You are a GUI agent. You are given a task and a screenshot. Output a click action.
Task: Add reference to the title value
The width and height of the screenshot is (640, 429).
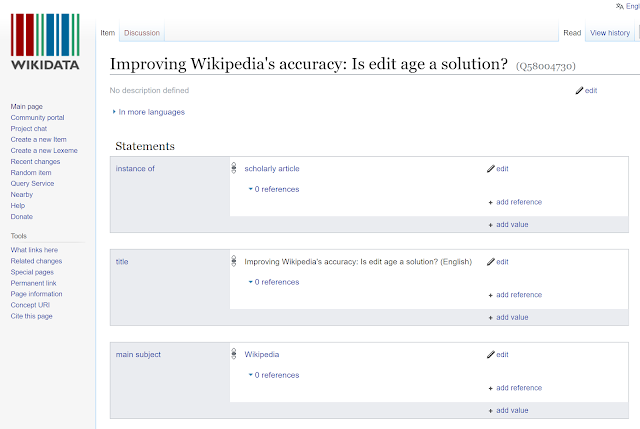pos(515,295)
